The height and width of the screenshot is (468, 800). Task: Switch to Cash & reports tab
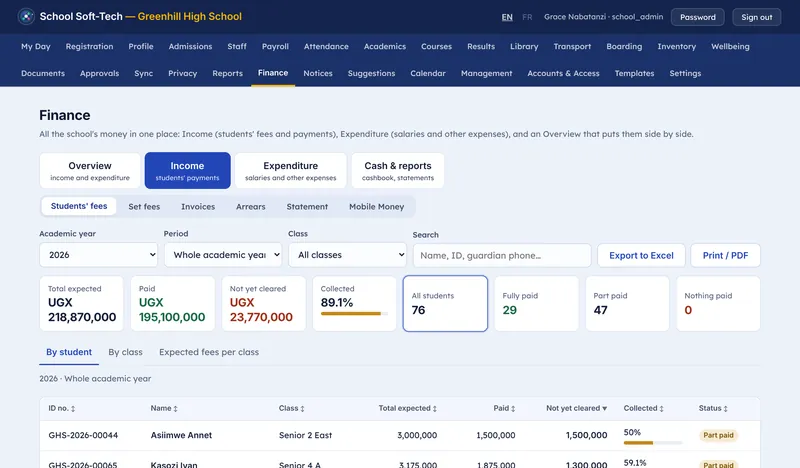[x=397, y=170]
